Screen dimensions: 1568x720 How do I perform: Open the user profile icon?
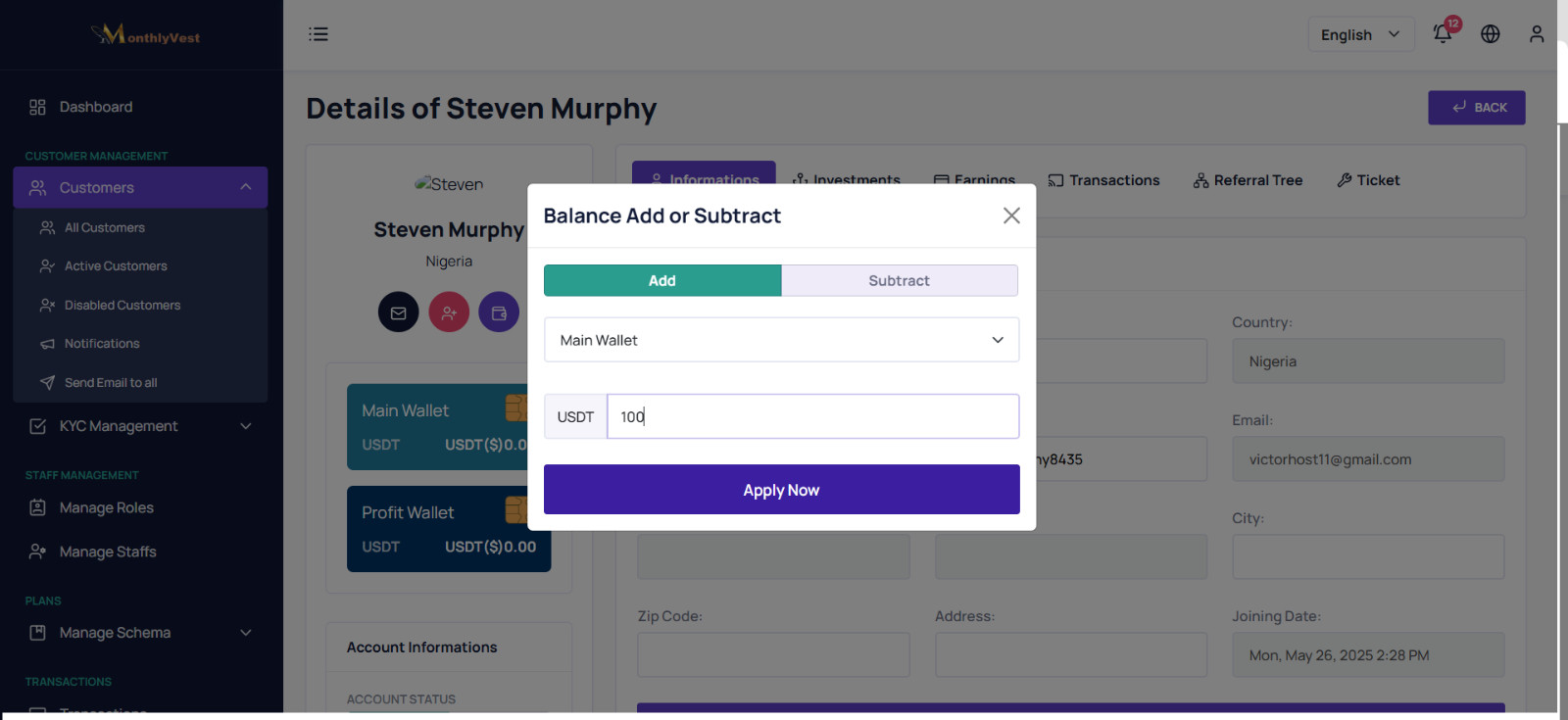(1537, 34)
